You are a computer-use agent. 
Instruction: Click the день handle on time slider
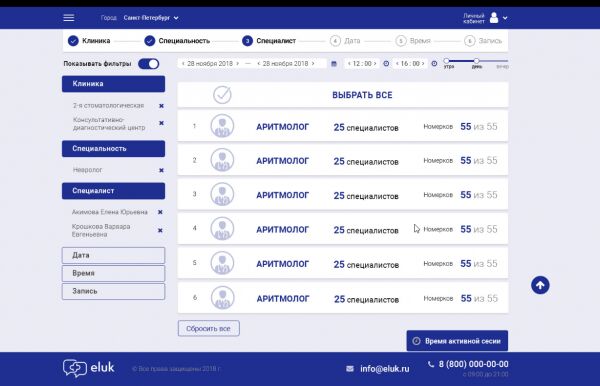(476, 61)
